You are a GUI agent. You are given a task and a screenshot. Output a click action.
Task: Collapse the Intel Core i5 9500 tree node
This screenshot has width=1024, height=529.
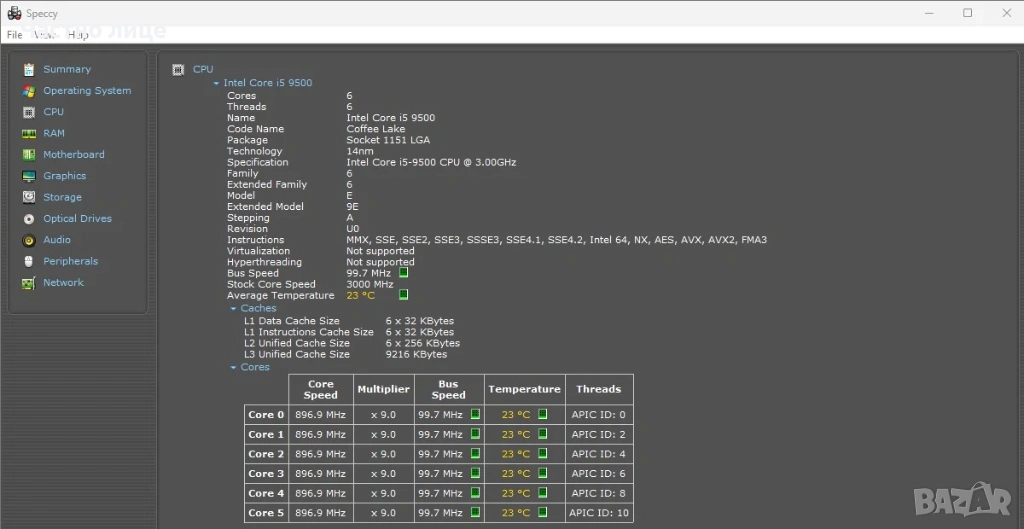(x=216, y=83)
